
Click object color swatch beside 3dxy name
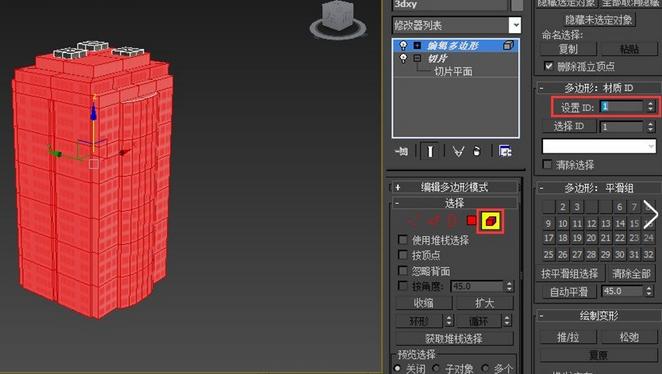click(517, 5)
